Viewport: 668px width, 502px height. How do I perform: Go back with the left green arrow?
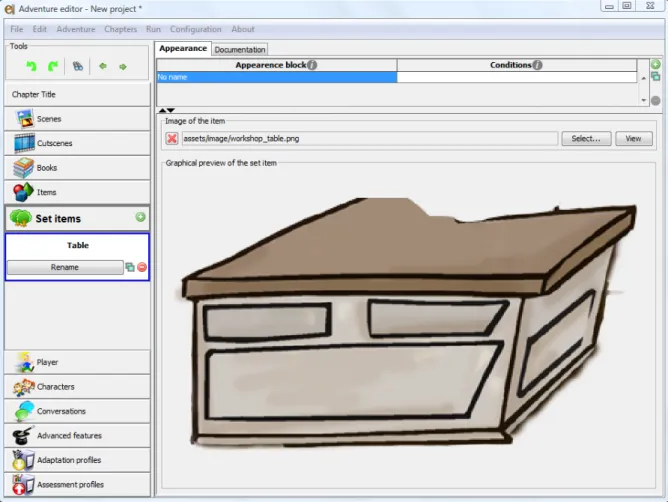point(103,66)
